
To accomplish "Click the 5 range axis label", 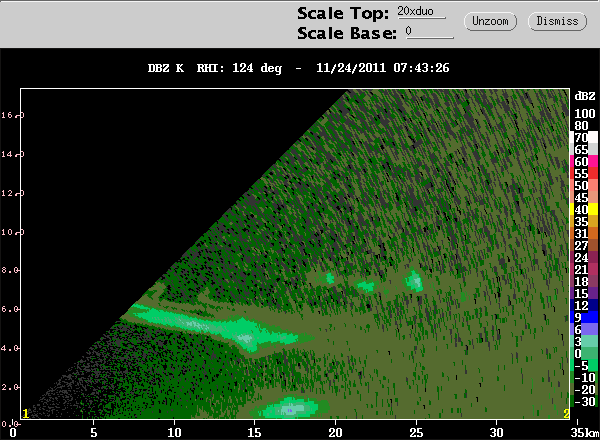I will click(x=93, y=433).
